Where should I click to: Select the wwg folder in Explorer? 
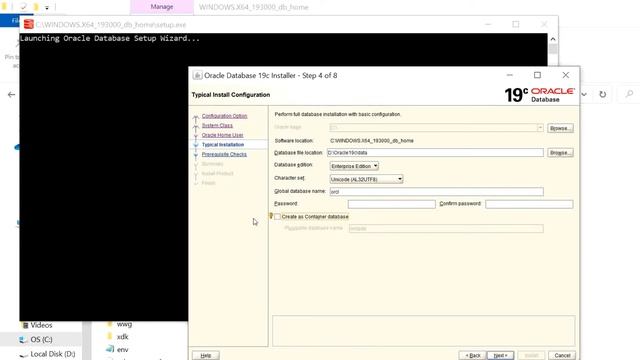click(124, 324)
